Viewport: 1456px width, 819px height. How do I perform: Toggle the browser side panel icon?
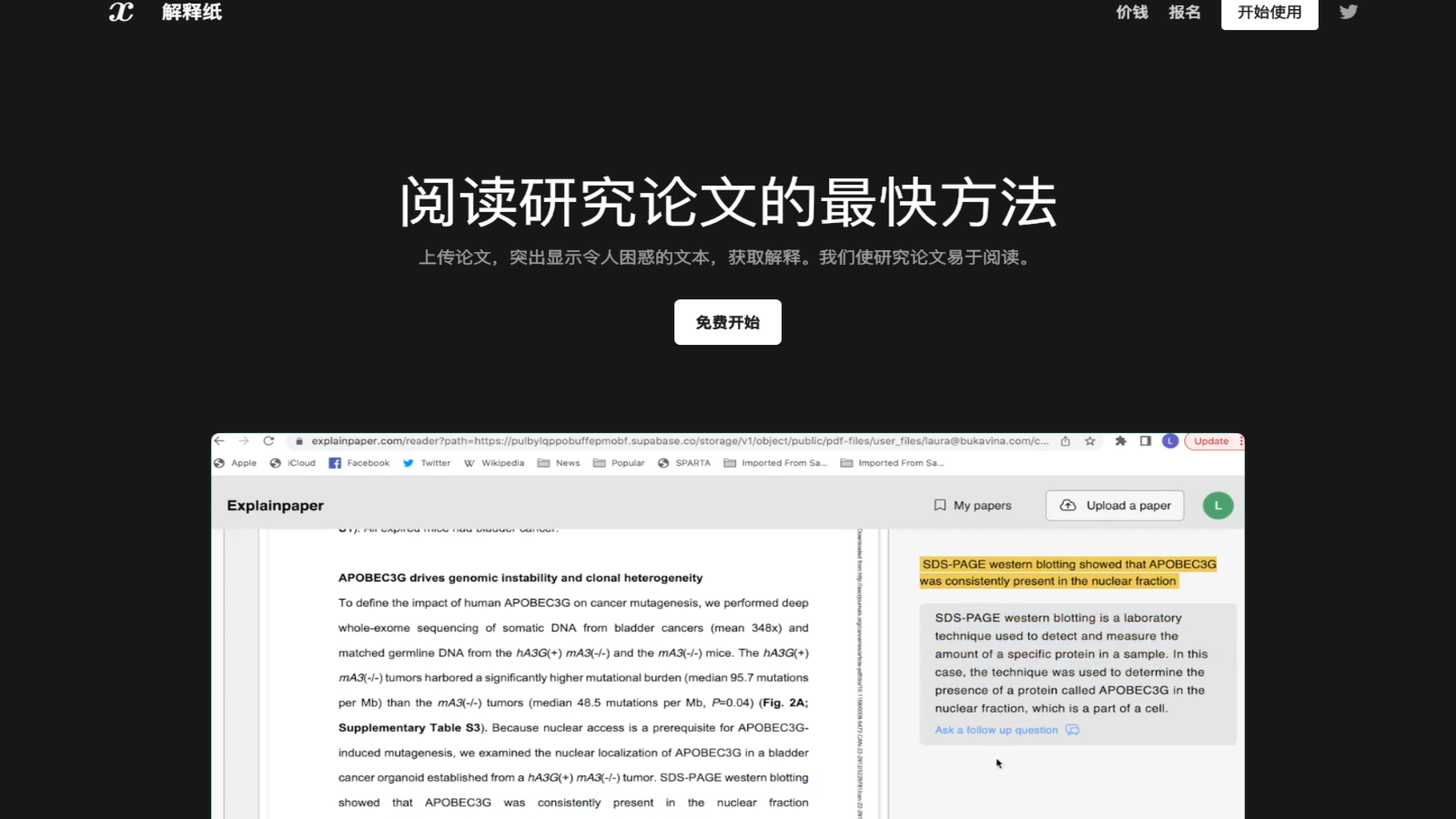tap(1146, 440)
